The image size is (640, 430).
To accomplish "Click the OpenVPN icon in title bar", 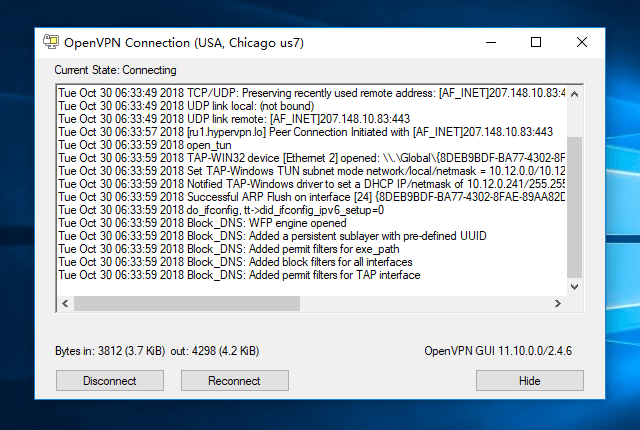I will click(x=51, y=42).
